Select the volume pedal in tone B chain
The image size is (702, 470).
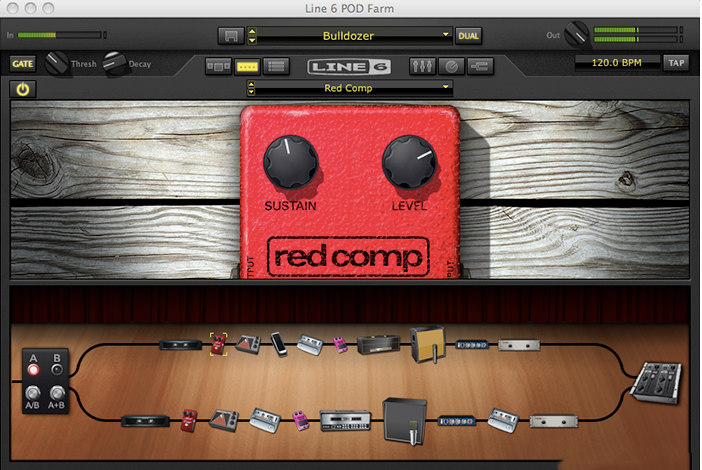click(x=224, y=420)
